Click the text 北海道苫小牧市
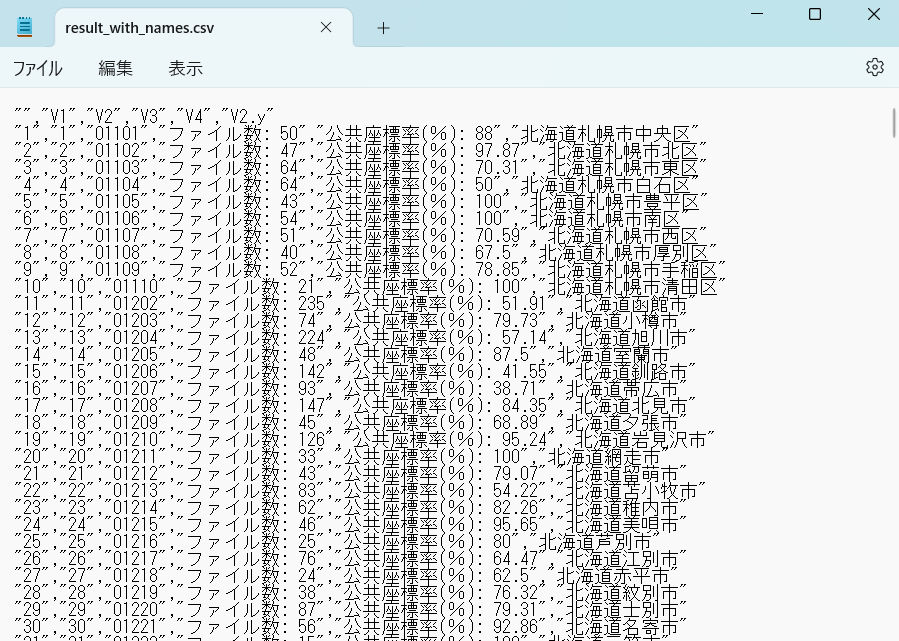Screen dimensions: 899x641 point(631,491)
